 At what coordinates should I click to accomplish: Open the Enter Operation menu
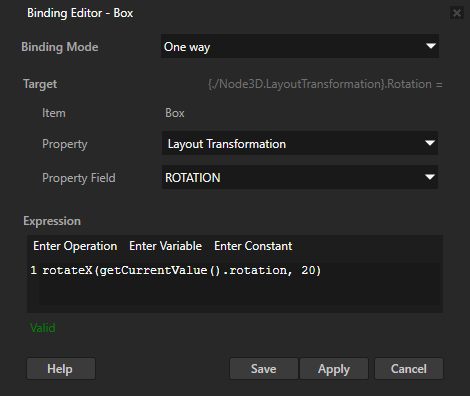coord(75,246)
